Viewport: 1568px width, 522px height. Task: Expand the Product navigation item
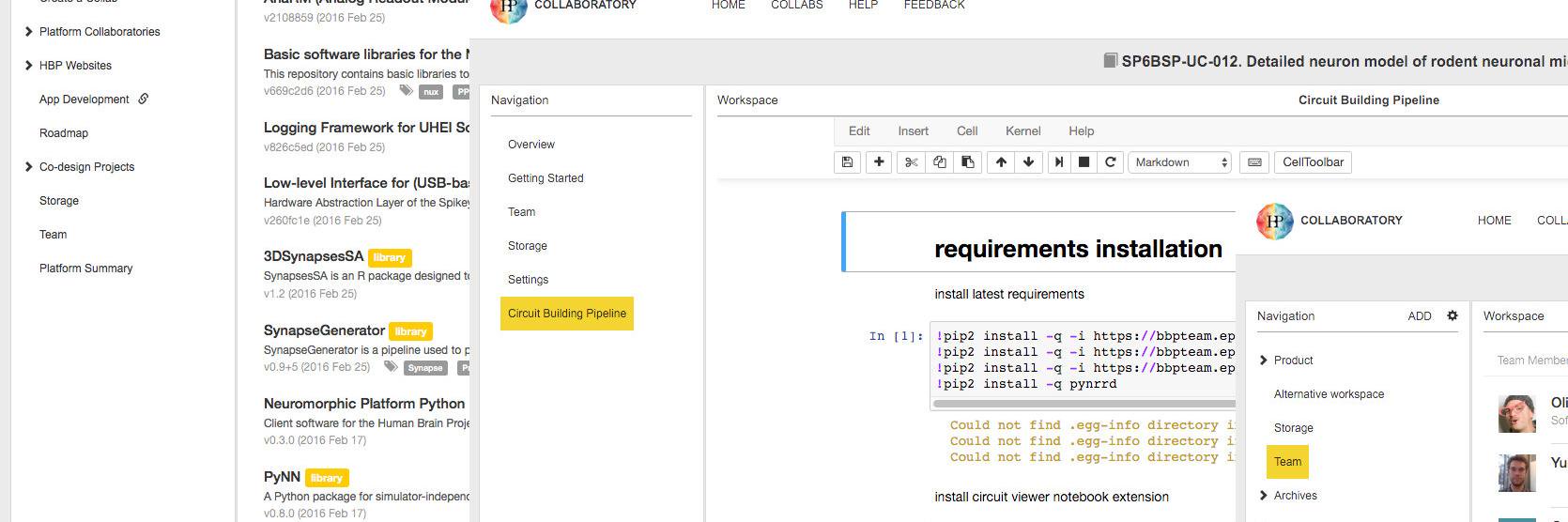coord(1263,361)
